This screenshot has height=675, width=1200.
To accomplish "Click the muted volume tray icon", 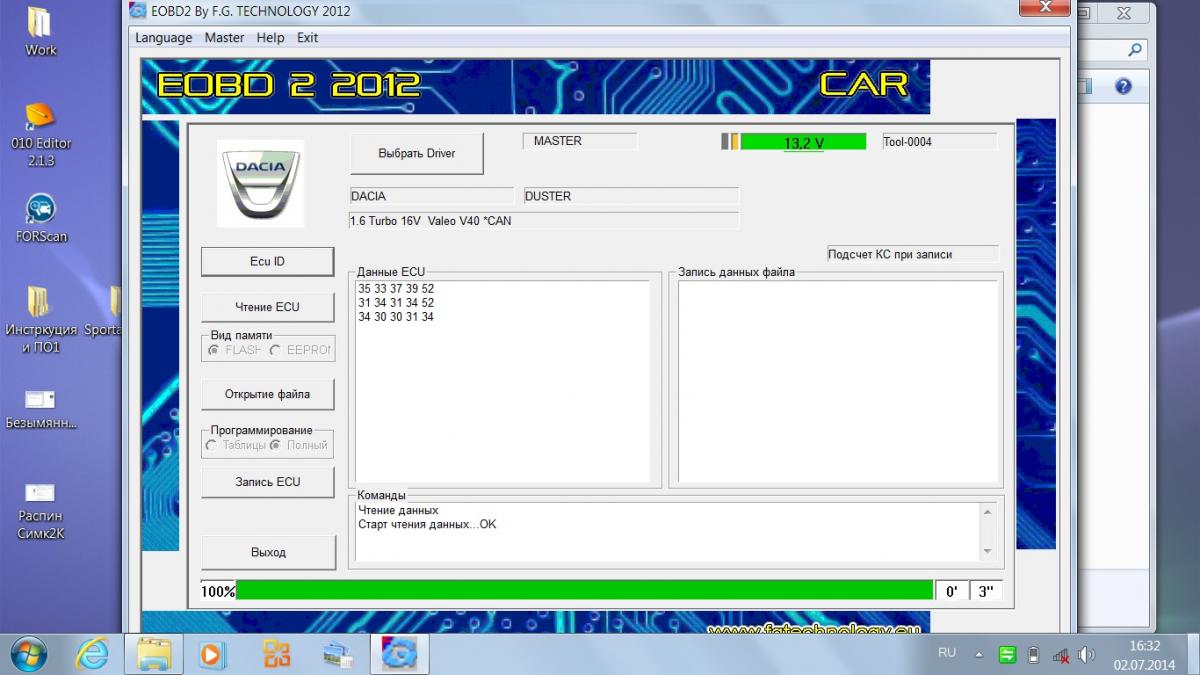I will [x=1088, y=655].
